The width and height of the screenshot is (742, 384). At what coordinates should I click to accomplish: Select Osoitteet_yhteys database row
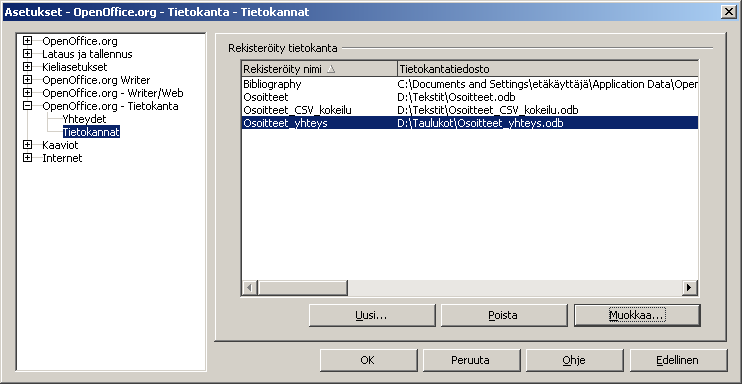[470, 123]
